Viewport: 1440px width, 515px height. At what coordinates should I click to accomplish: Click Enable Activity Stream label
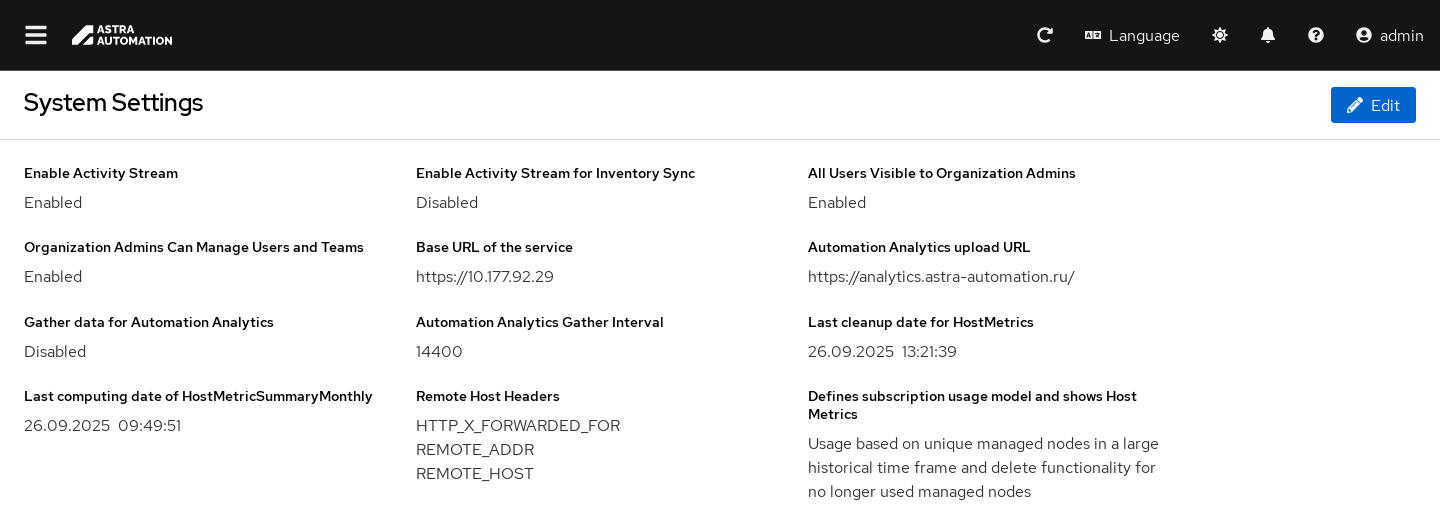[101, 173]
